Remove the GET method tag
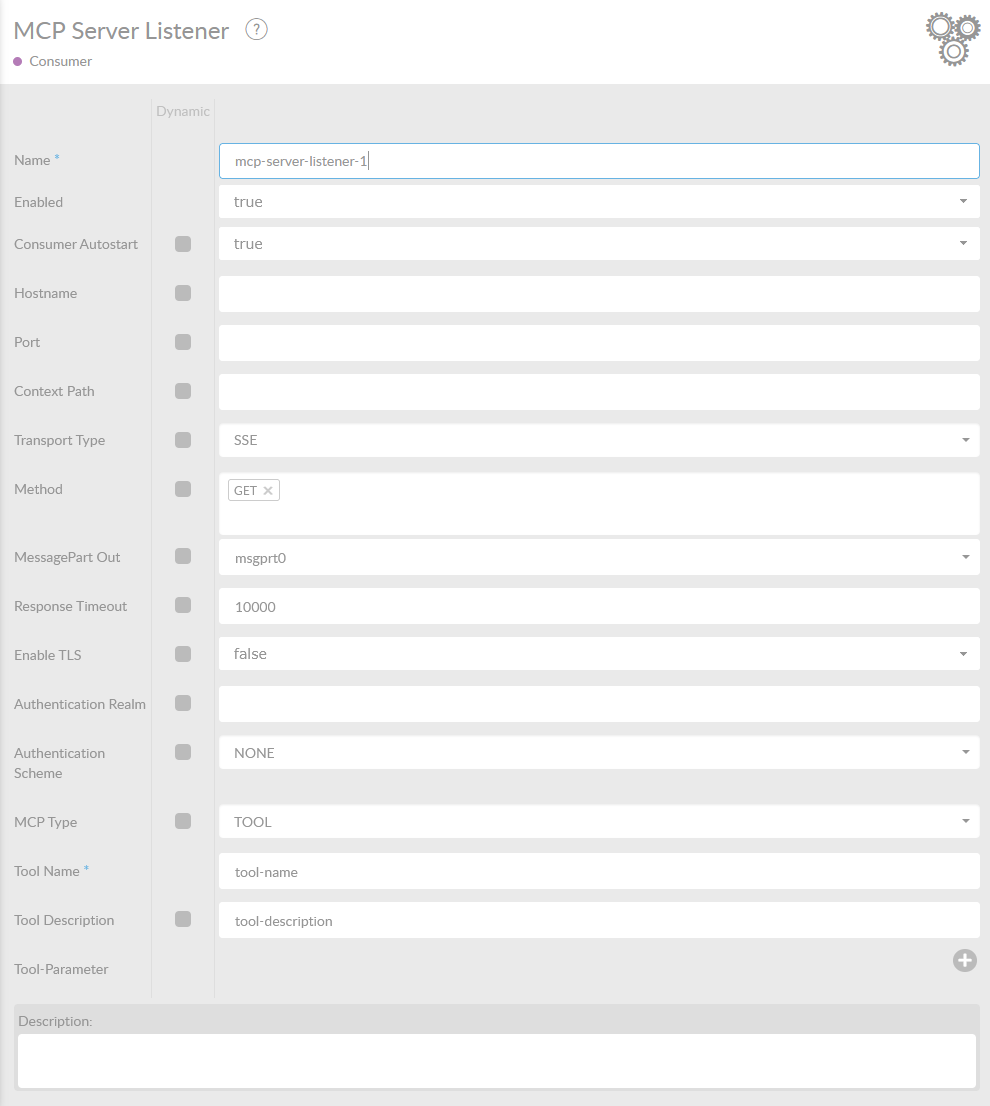 coord(268,490)
